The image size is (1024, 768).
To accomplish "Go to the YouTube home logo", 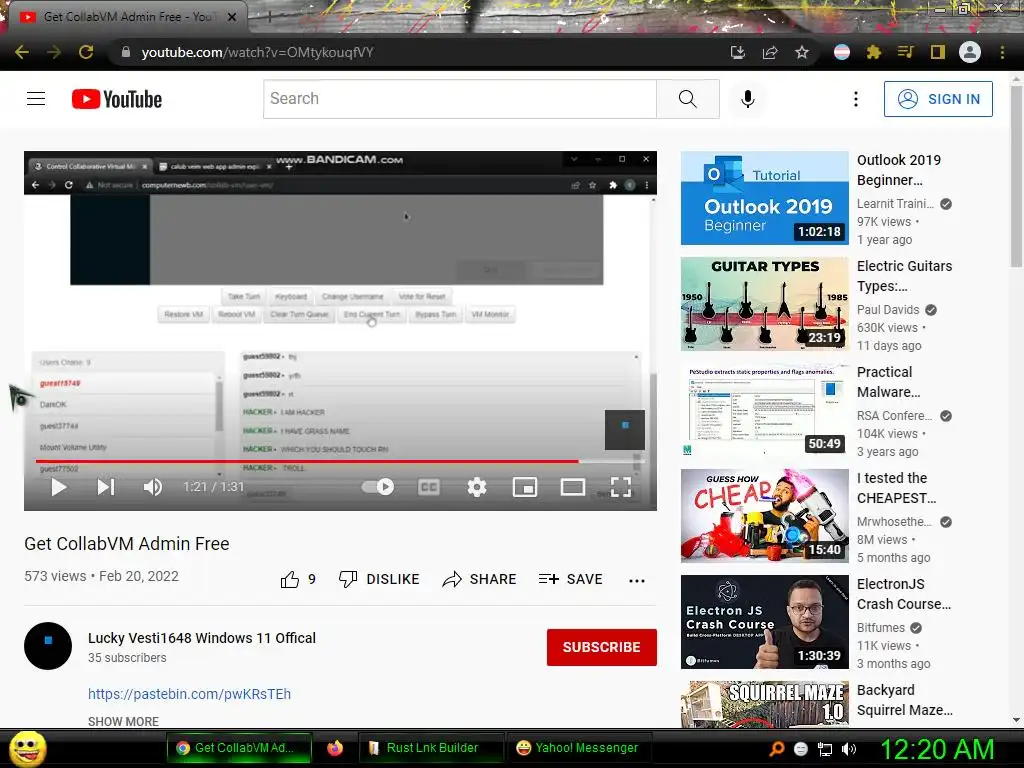I will pyautogui.click(x=117, y=99).
